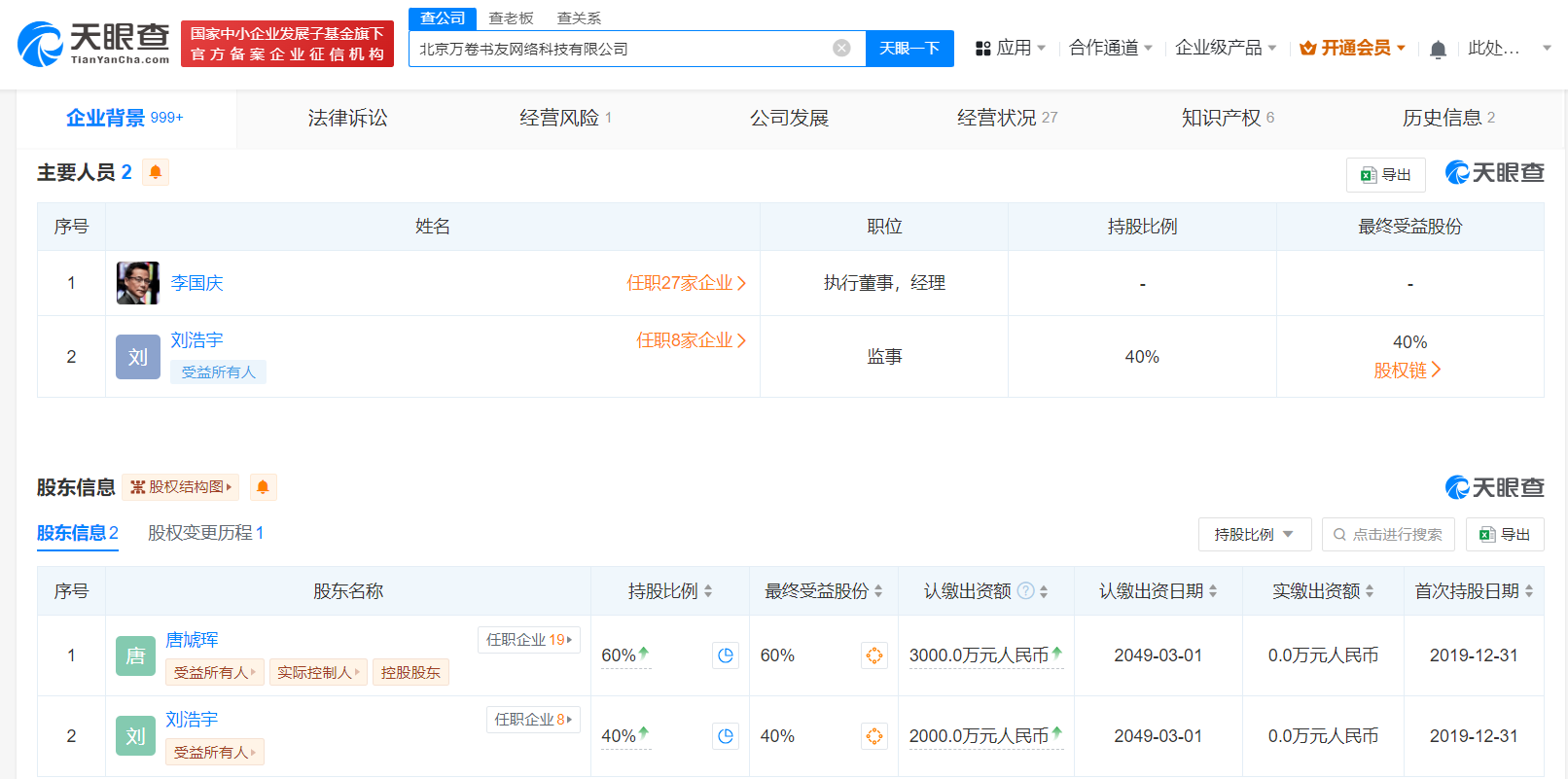The width and height of the screenshot is (1568, 779).
Task: Expand 任职8家企业 for 刘浩宇
Action: point(692,340)
